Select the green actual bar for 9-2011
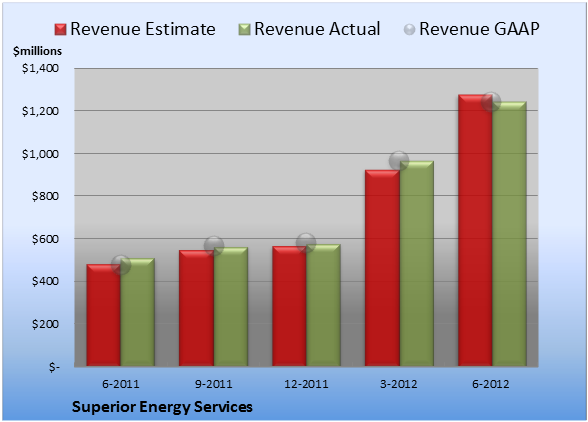This screenshot has width=588, height=422. coord(231,306)
